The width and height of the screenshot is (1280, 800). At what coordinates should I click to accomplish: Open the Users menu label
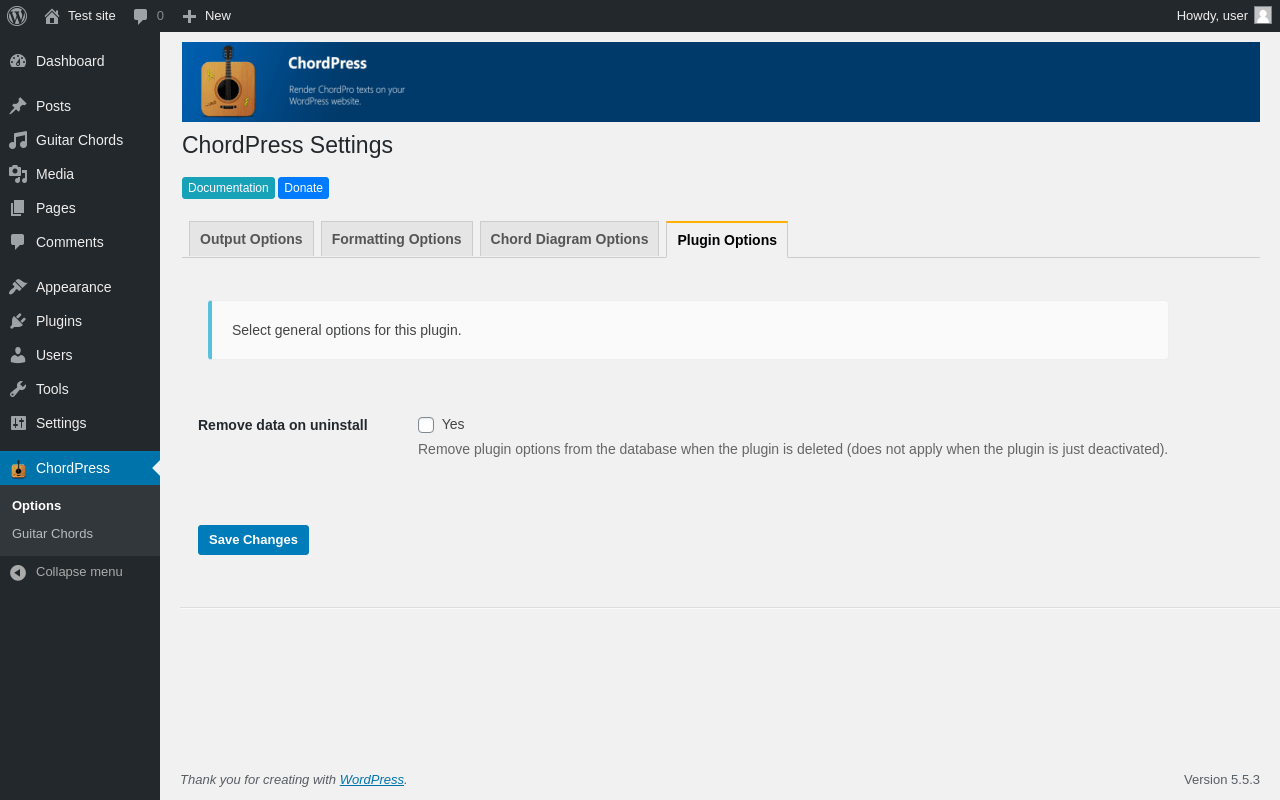[x=54, y=355]
